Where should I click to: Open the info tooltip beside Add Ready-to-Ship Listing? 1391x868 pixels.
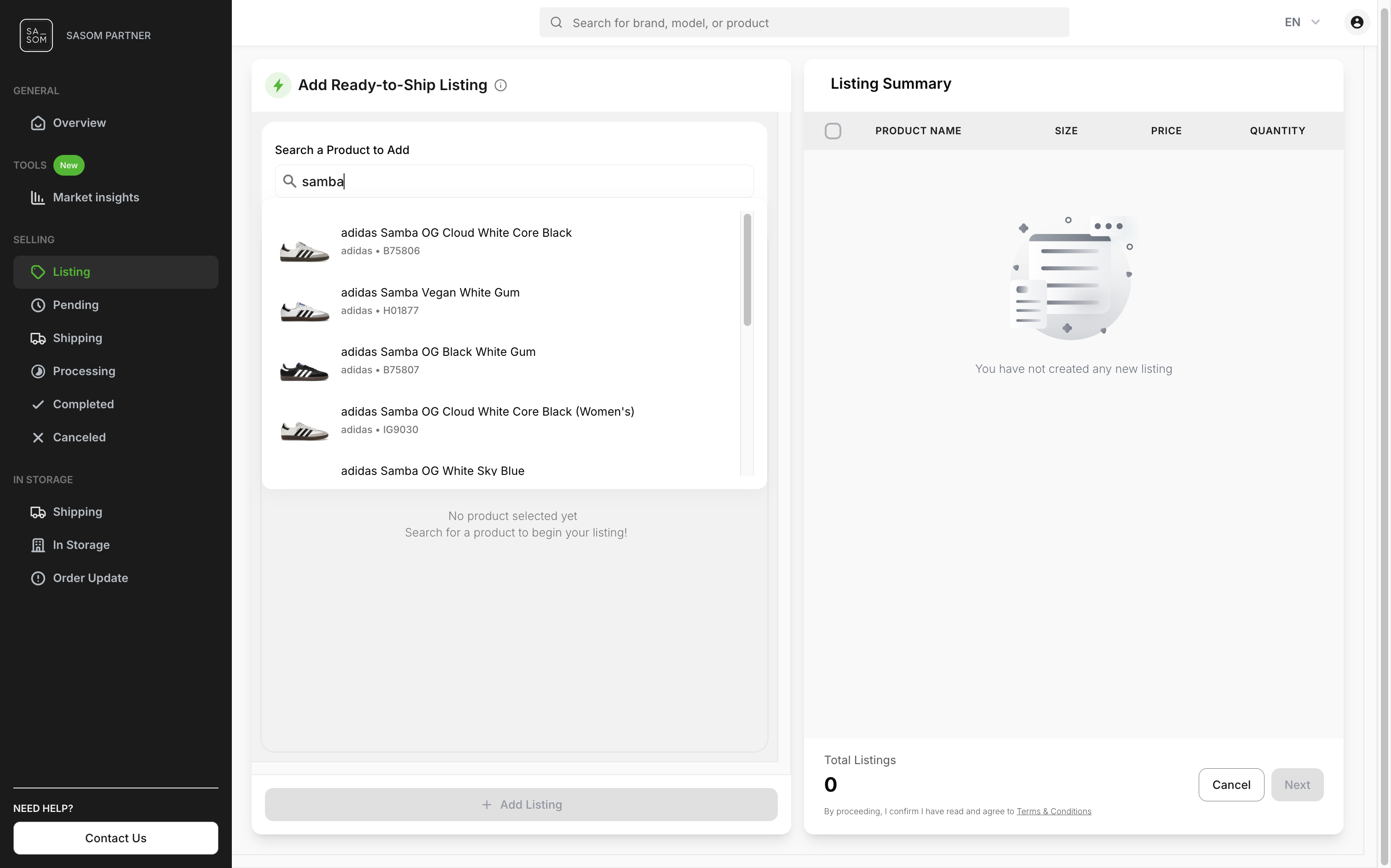coord(500,85)
